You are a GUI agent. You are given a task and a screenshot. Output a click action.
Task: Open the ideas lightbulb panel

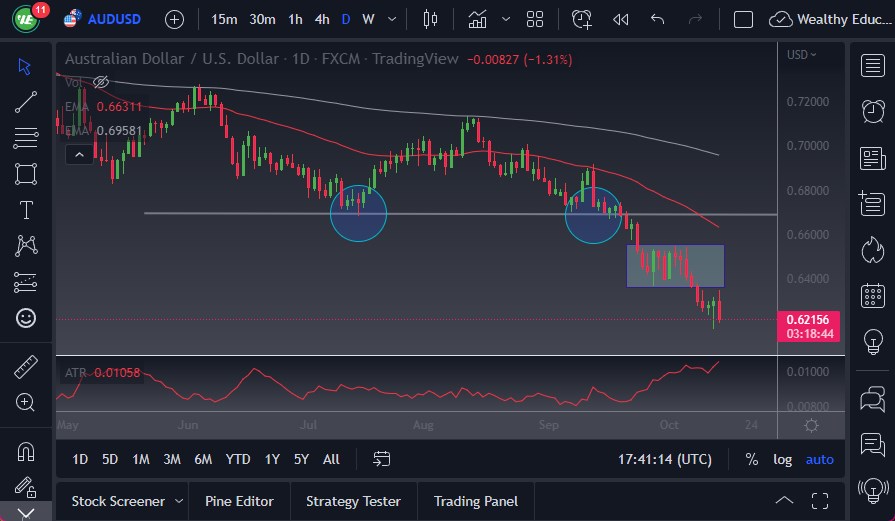tap(872, 342)
